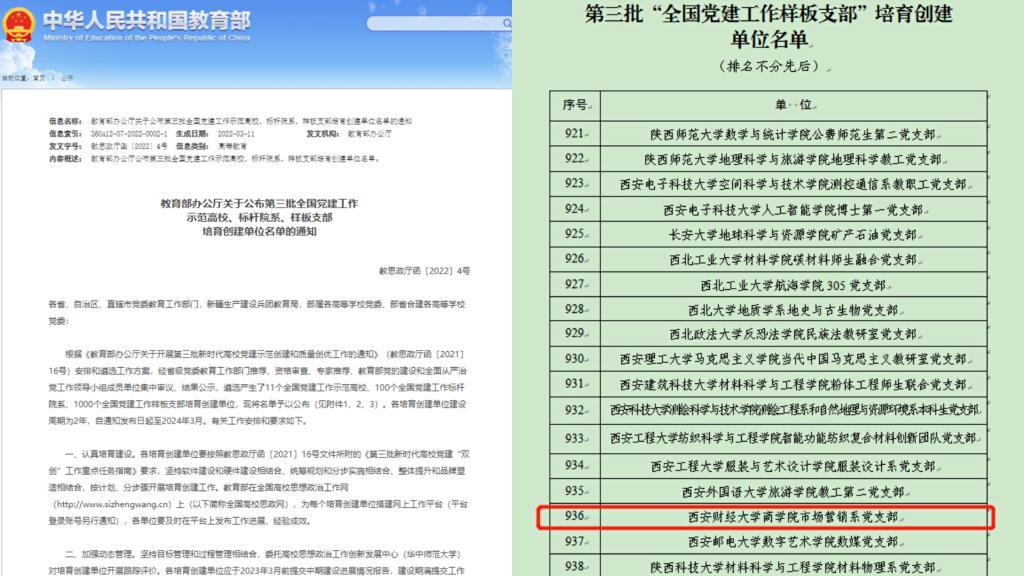Click the issuing agency value 教育部办公厅
The image size is (1024, 576).
click(x=369, y=134)
